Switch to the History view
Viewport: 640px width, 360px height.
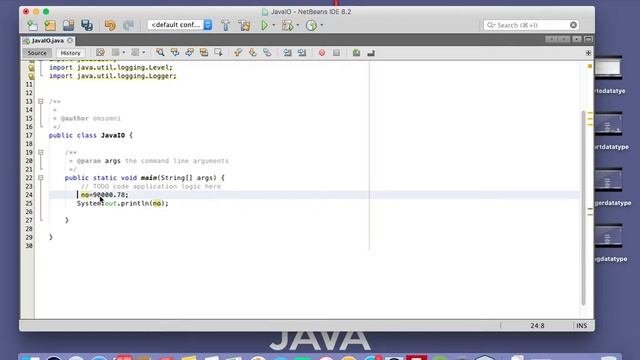coord(70,53)
